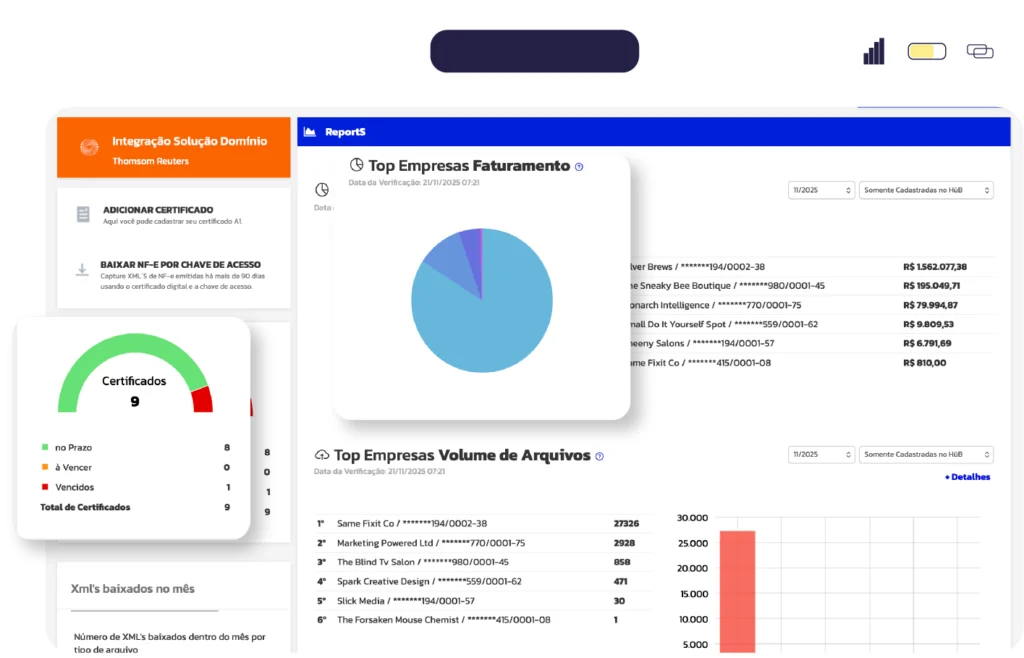Image resolution: width=1024 pixels, height=658 pixels.
Task: Open the 11/2025 month dropdown in Faturamento
Action: pos(821,190)
